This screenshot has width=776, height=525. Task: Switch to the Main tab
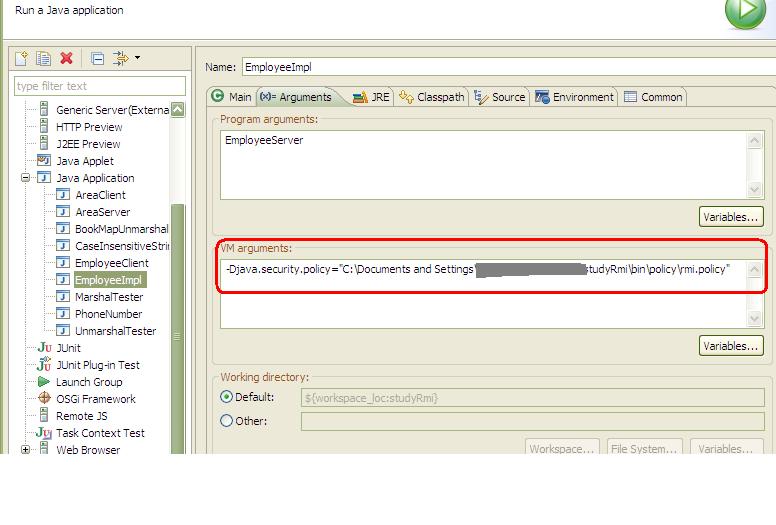[x=232, y=97]
